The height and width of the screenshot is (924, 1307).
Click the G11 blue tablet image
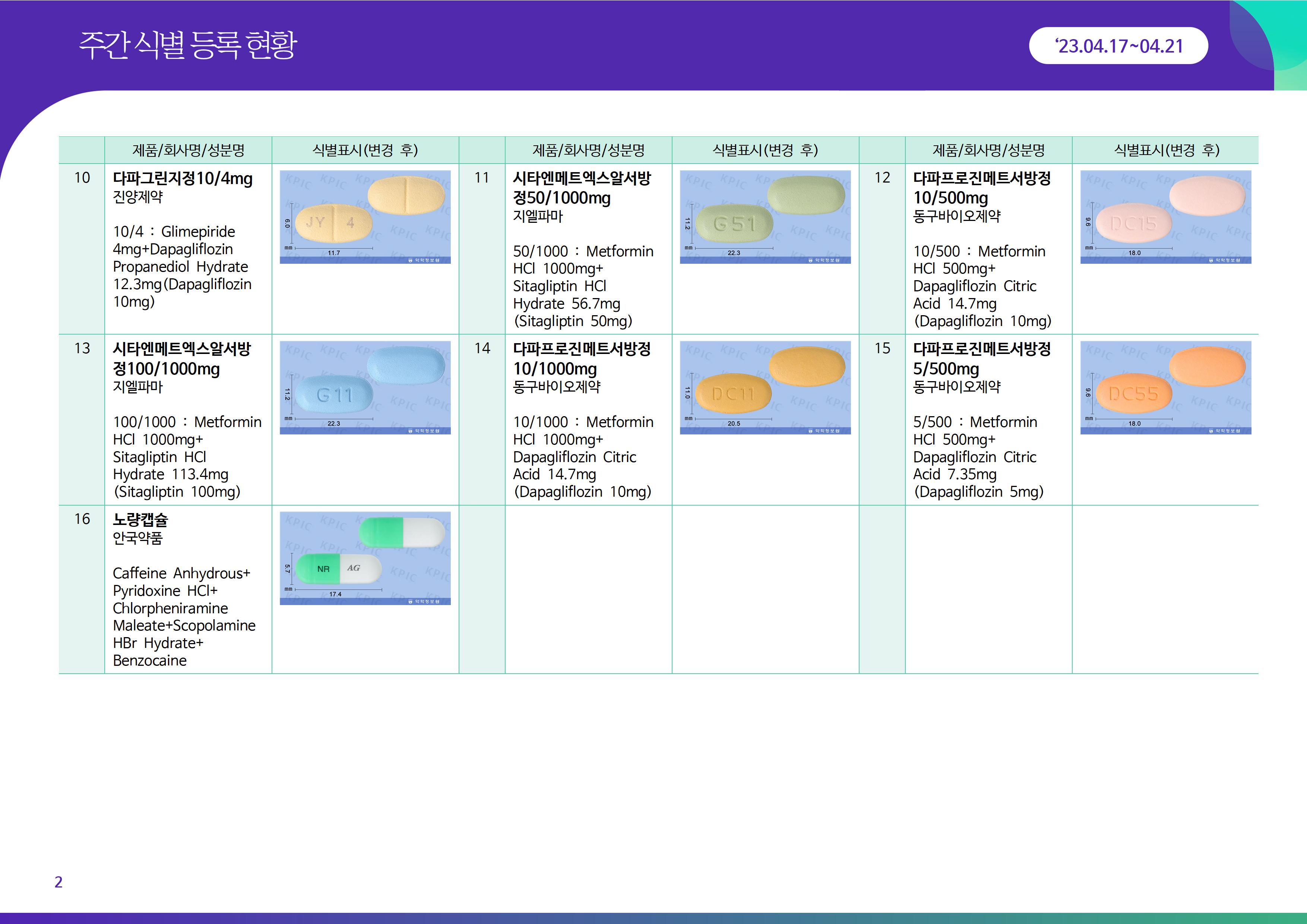tap(365, 387)
